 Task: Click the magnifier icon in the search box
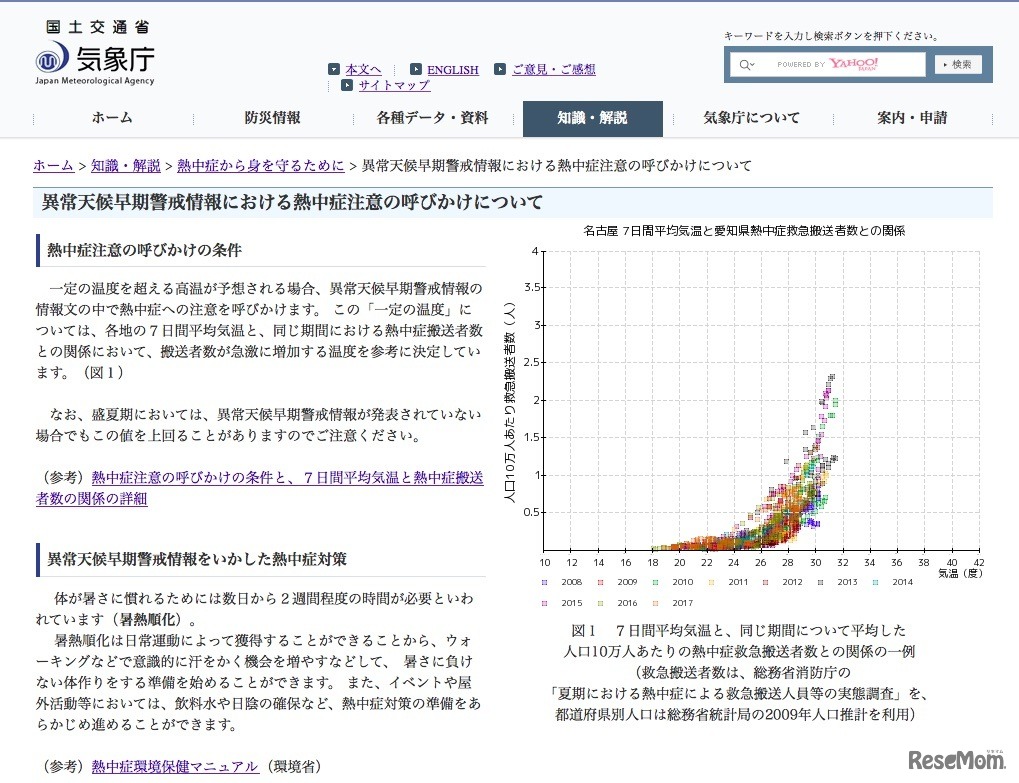pyautogui.click(x=746, y=63)
